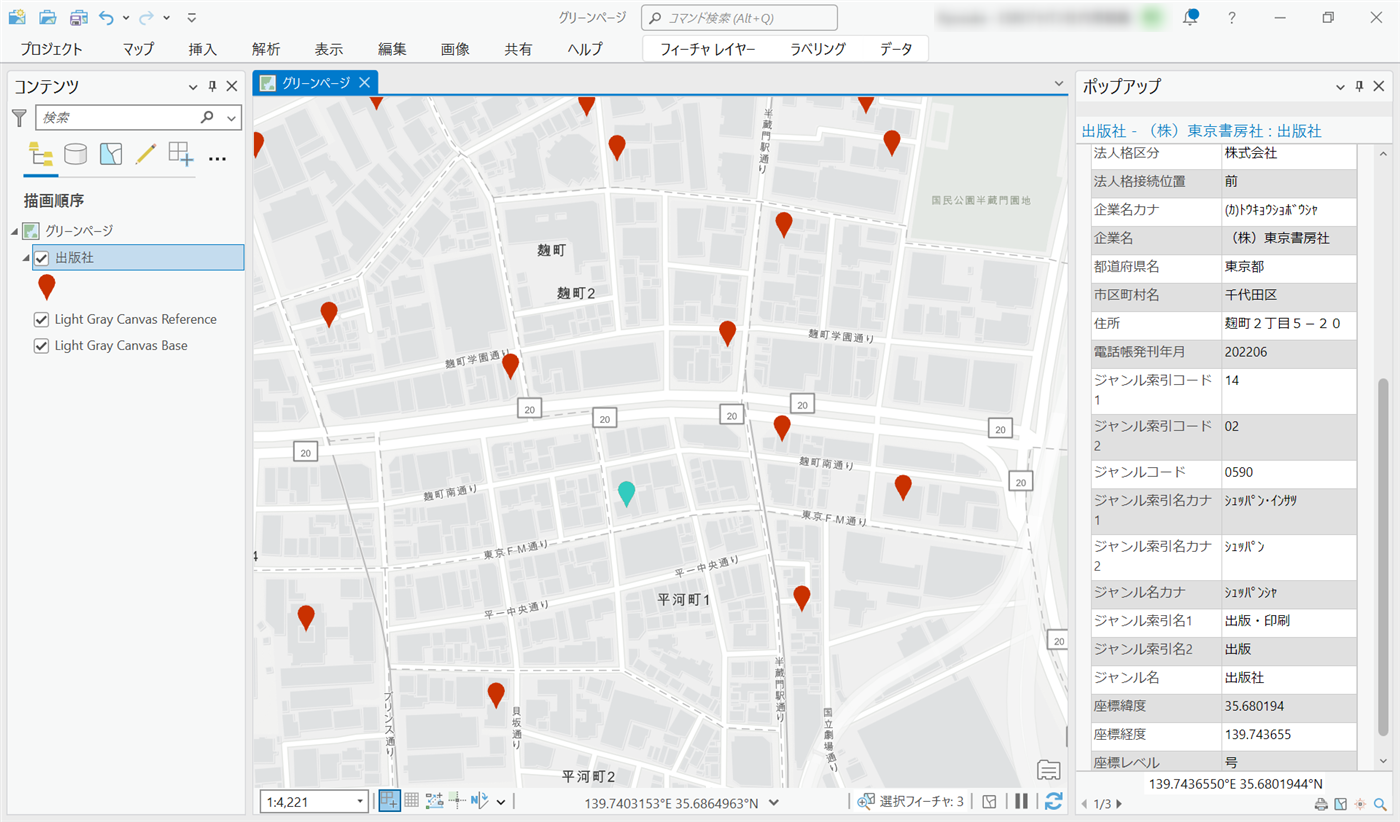
Task: Click the List By Editing pencil icon
Action: [x=146, y=154]
